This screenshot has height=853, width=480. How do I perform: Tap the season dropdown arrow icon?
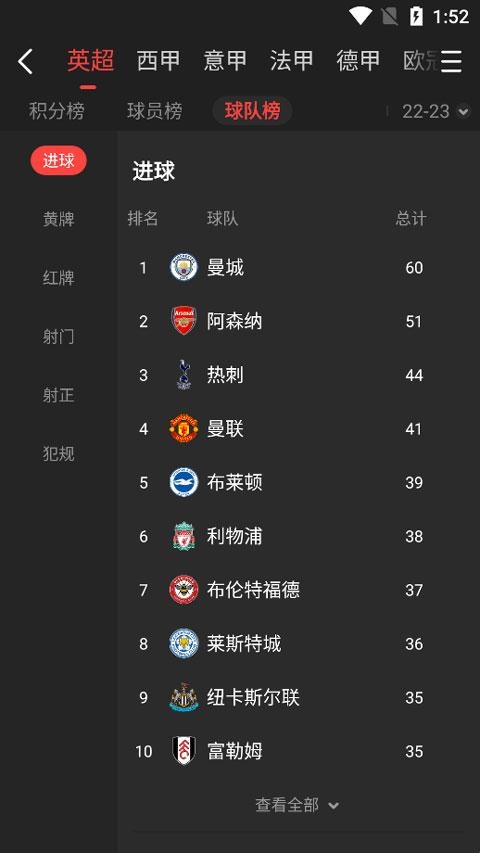[463, 112]
